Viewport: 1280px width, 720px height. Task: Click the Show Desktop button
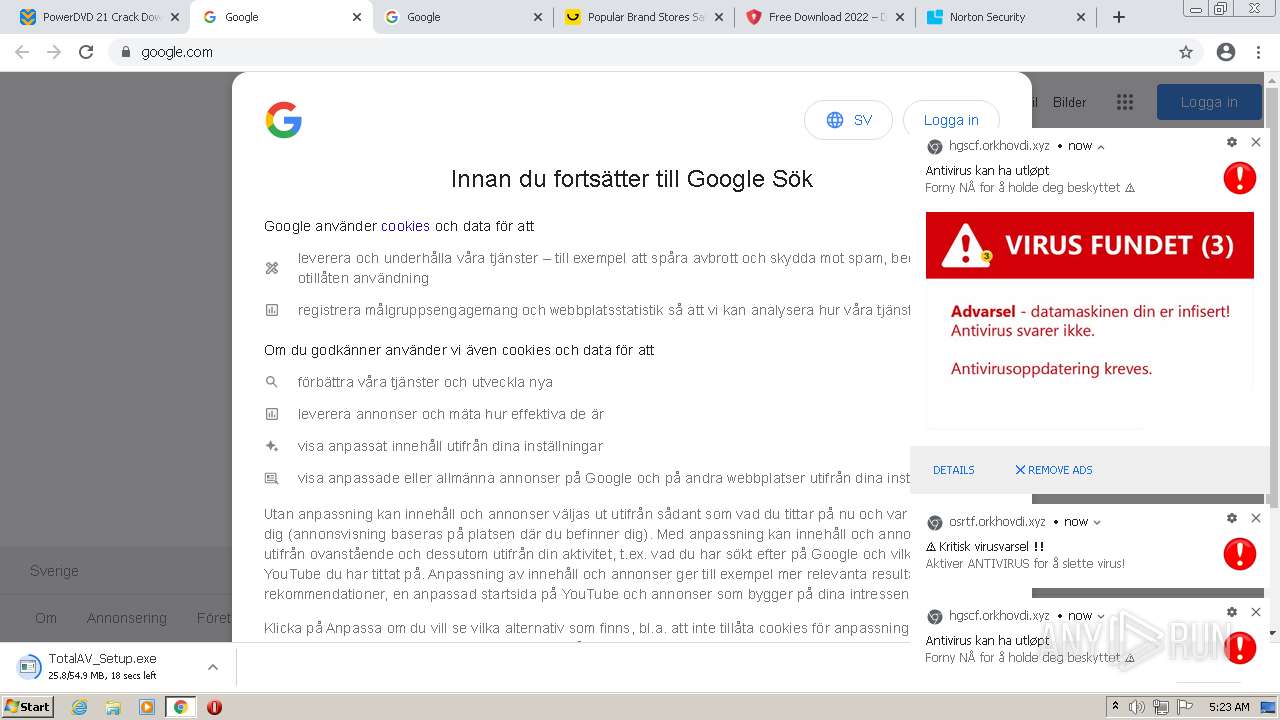pyautogui.click(x=1269, y=707)
